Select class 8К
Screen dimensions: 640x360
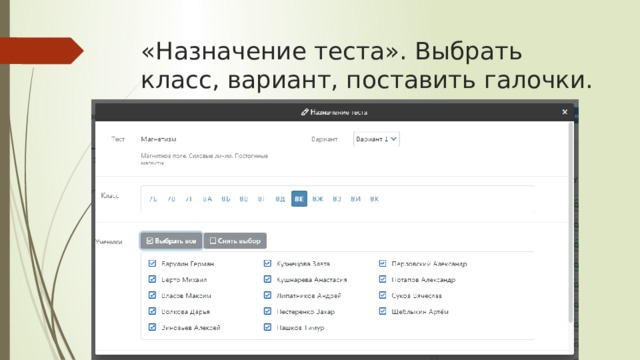click(374, 199)
